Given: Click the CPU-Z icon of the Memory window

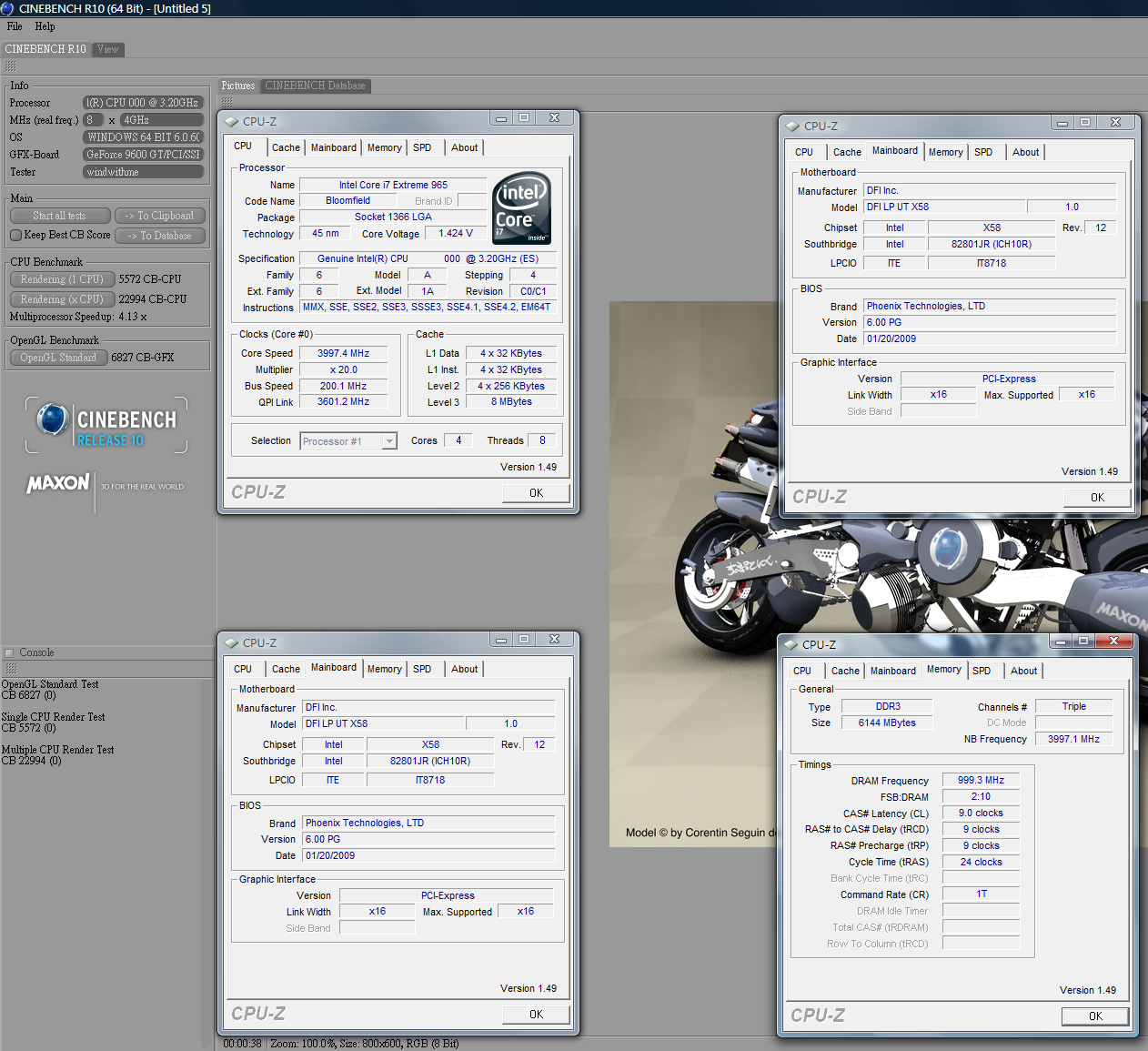Looking at the screenshot, I should pyautogui.click(x=791, y=644).
